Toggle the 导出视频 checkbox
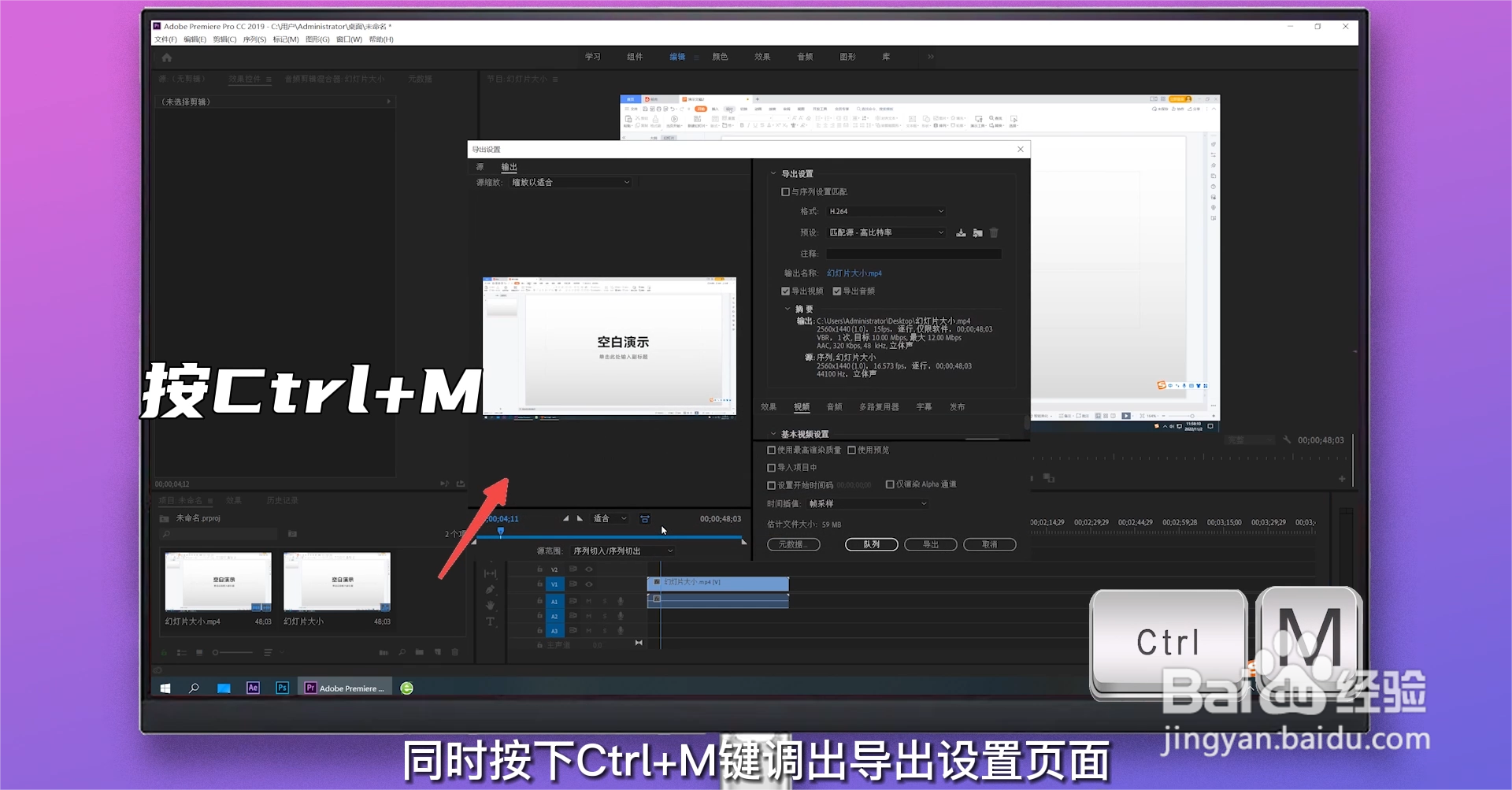This screenshot has height=790, width=1512. tap(785, 291)
